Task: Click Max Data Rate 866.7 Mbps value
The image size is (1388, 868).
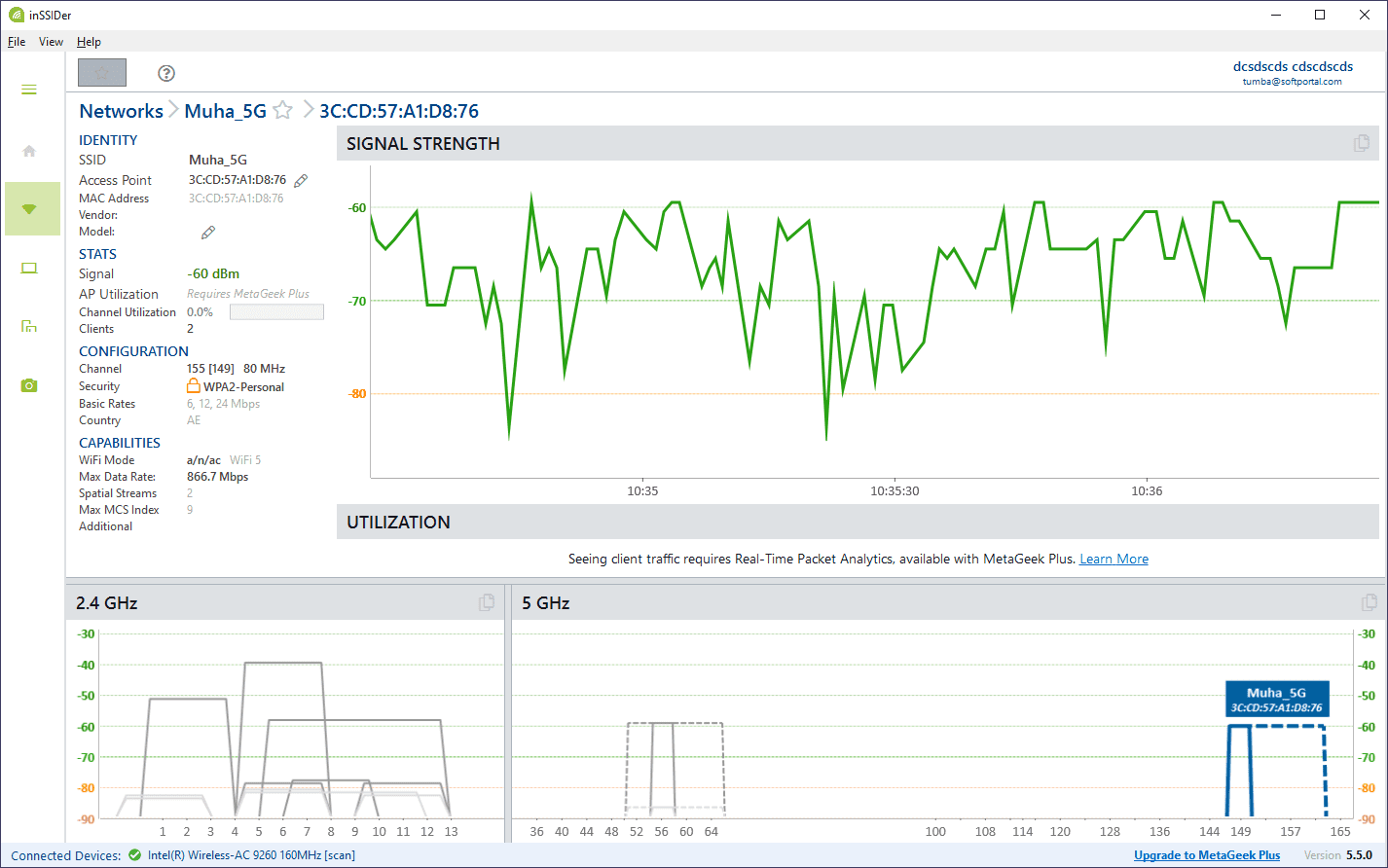Action: (x=217, y=477)
